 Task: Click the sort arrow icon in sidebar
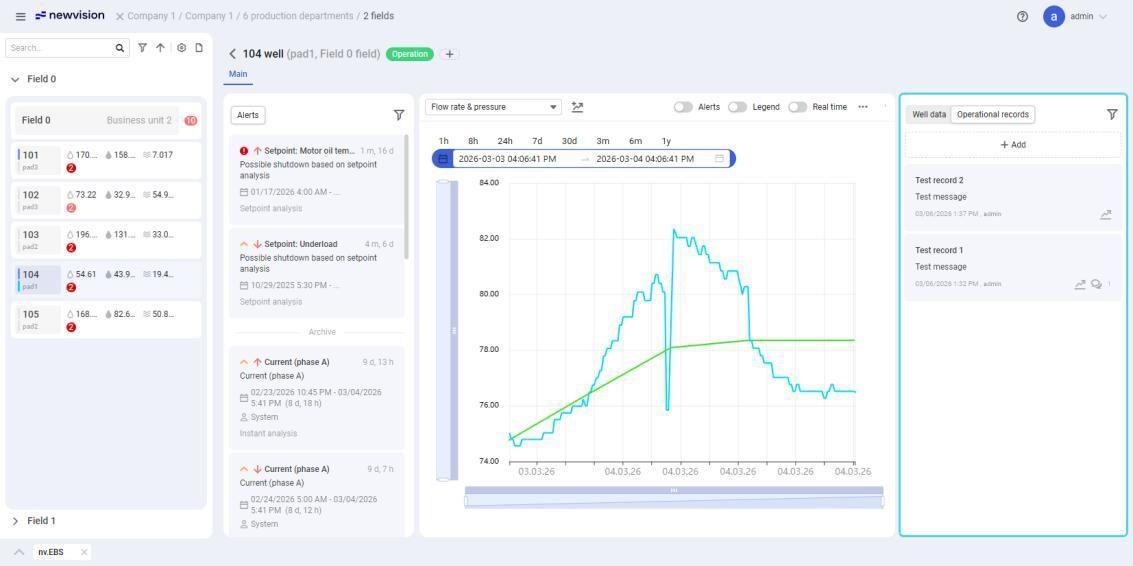click(x=160, y=48)
